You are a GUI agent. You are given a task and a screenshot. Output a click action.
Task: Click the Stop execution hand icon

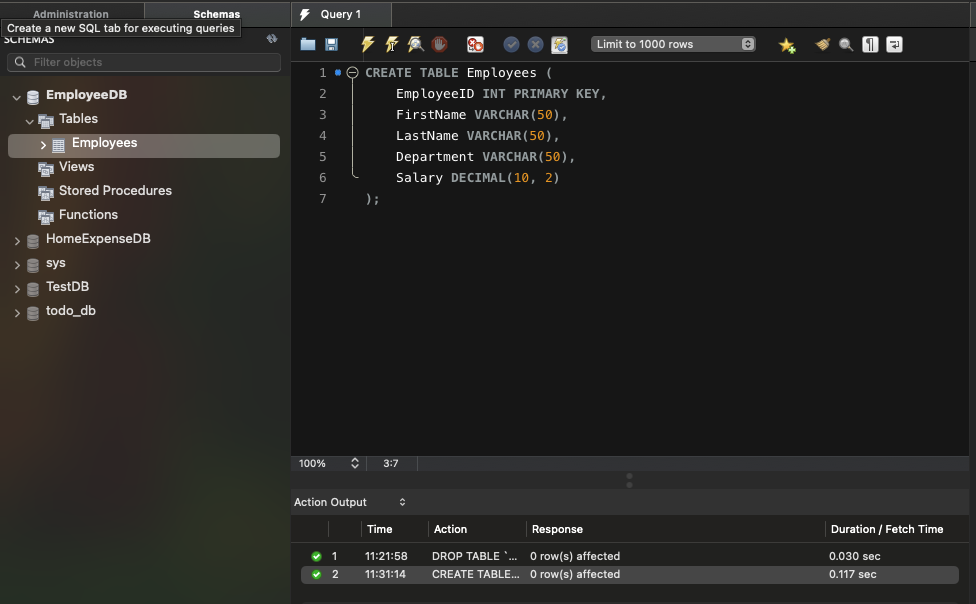pos(440,45)
